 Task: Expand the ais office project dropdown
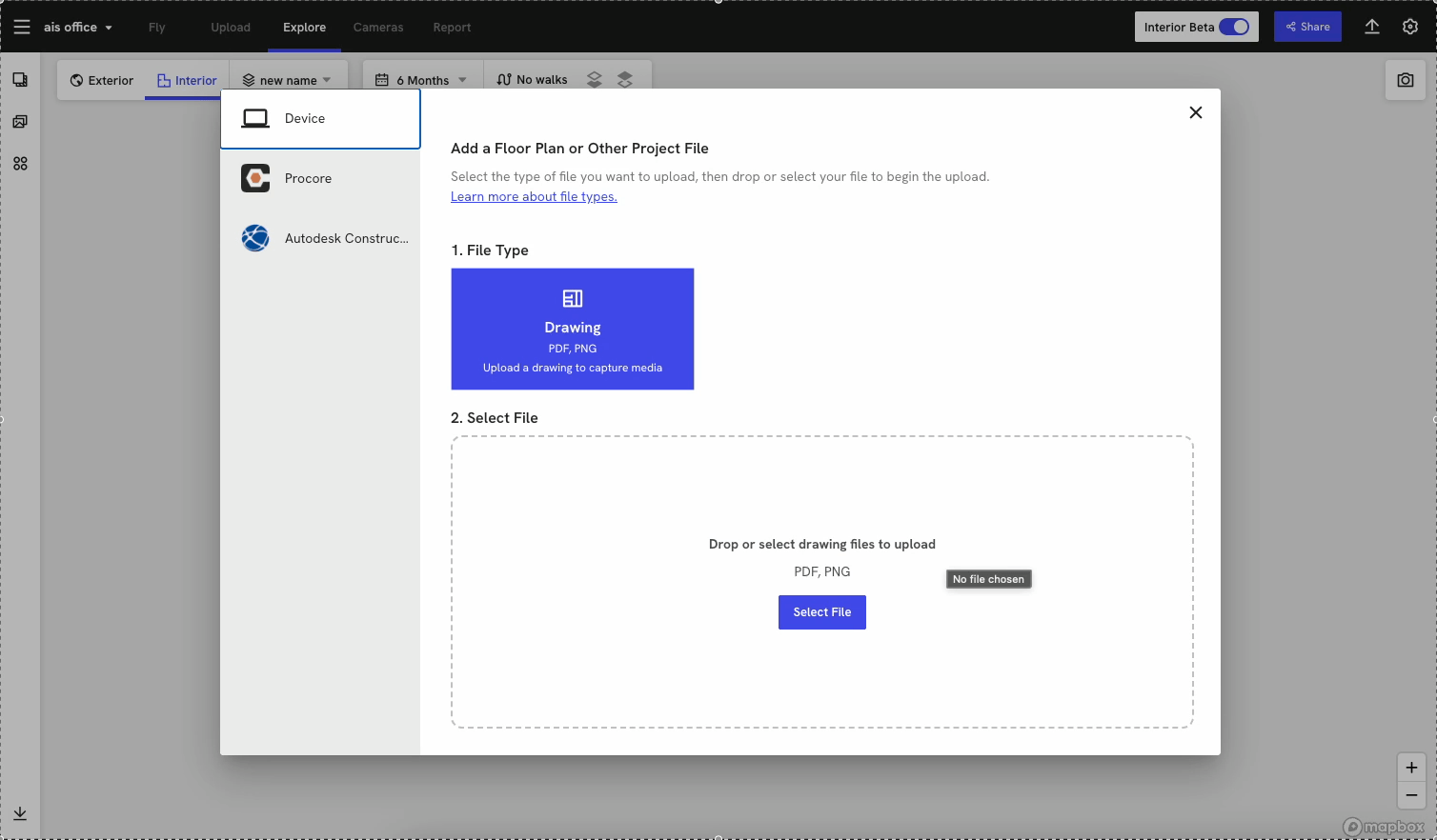[x=78, y=28]
